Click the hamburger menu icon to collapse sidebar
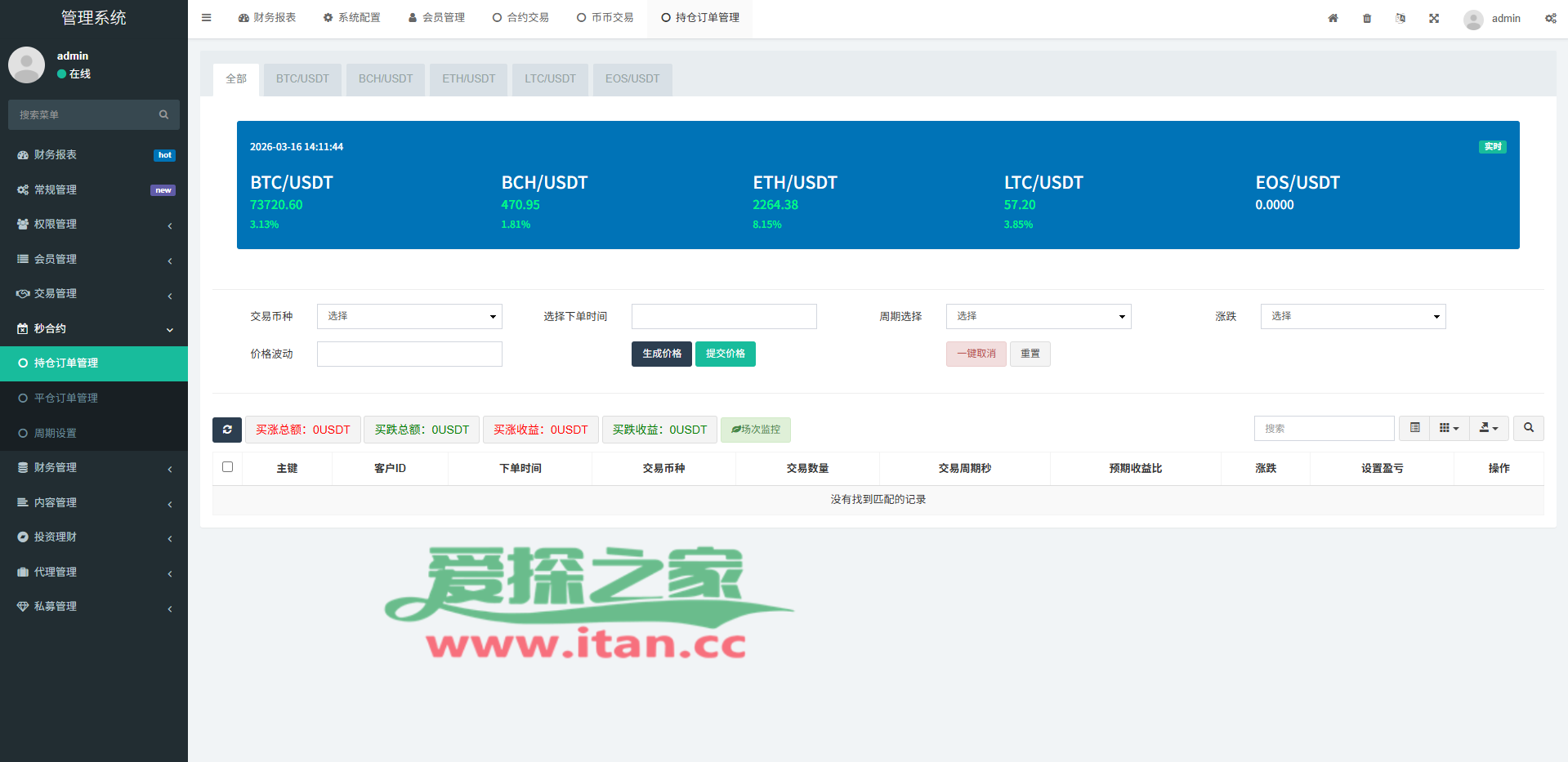1568x762 pixels. (207, 18)
